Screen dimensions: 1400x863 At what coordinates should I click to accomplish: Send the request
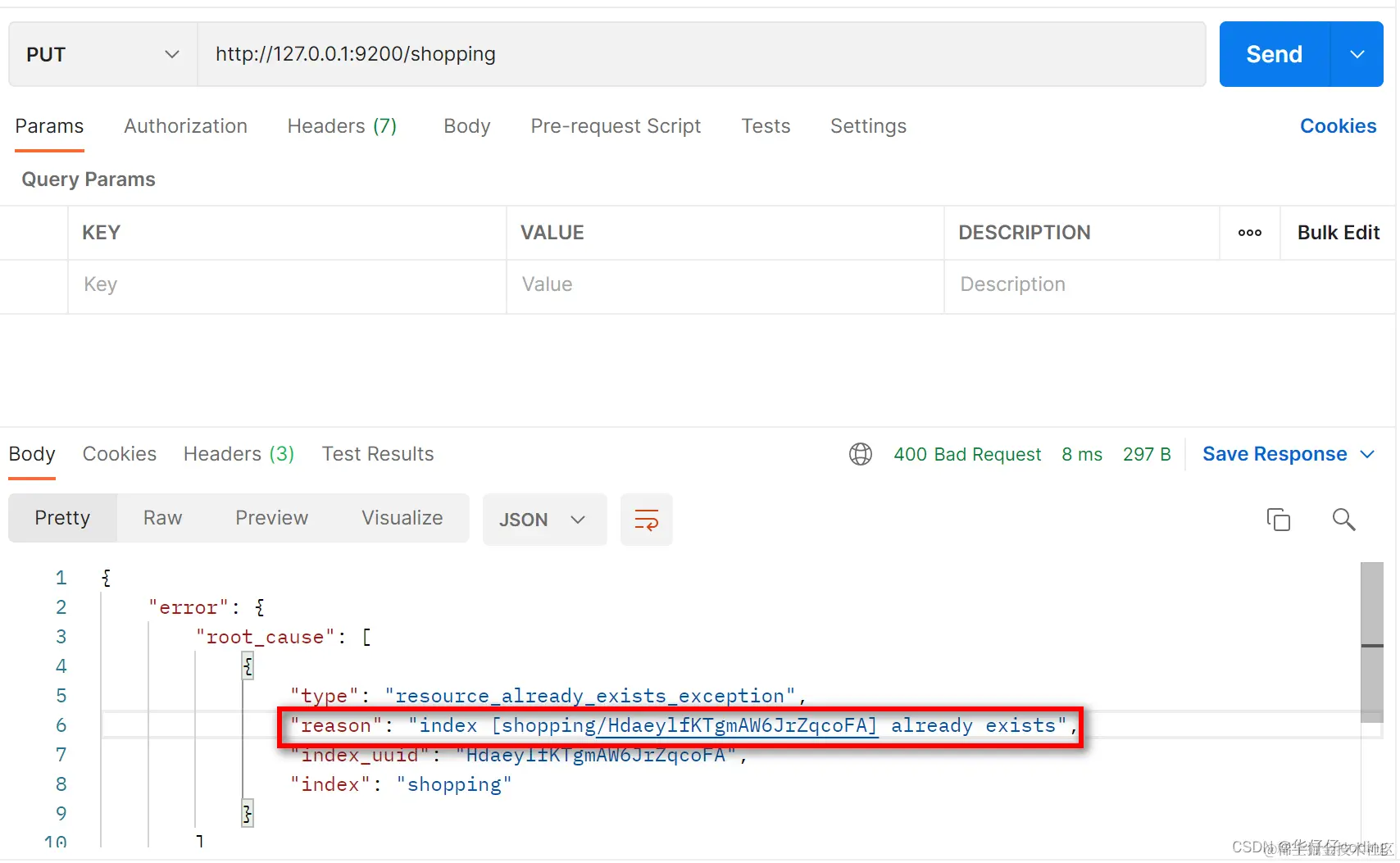click(x=1274, y=54)
